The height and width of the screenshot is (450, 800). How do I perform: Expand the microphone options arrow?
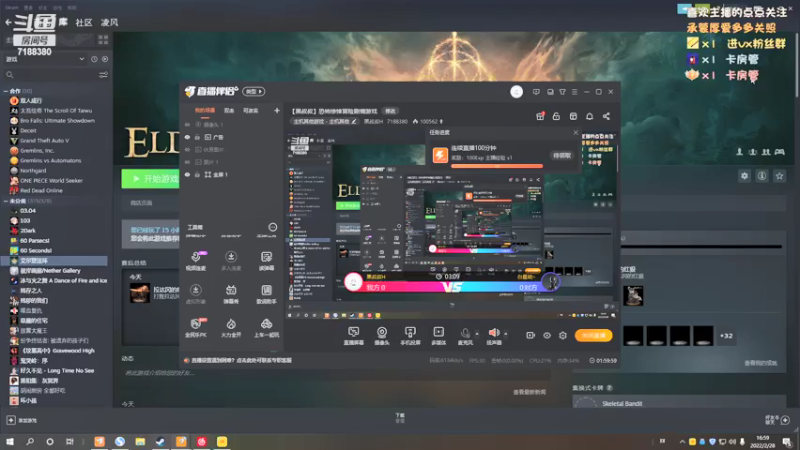click(x=477, y=334)
